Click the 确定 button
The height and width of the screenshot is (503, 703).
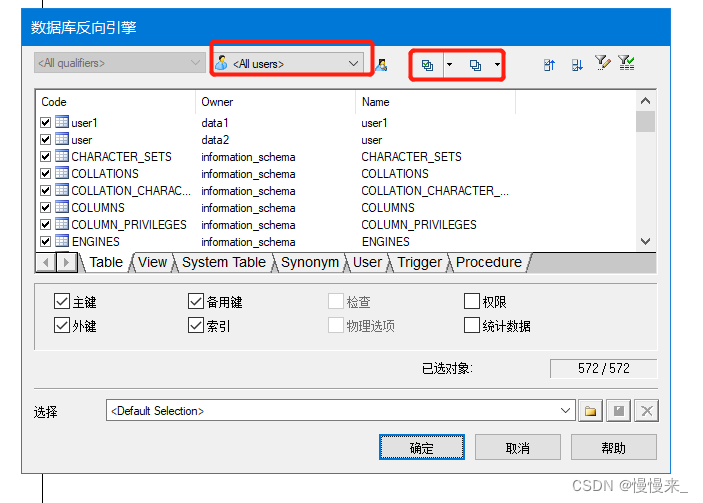click(x=421, y=447)
